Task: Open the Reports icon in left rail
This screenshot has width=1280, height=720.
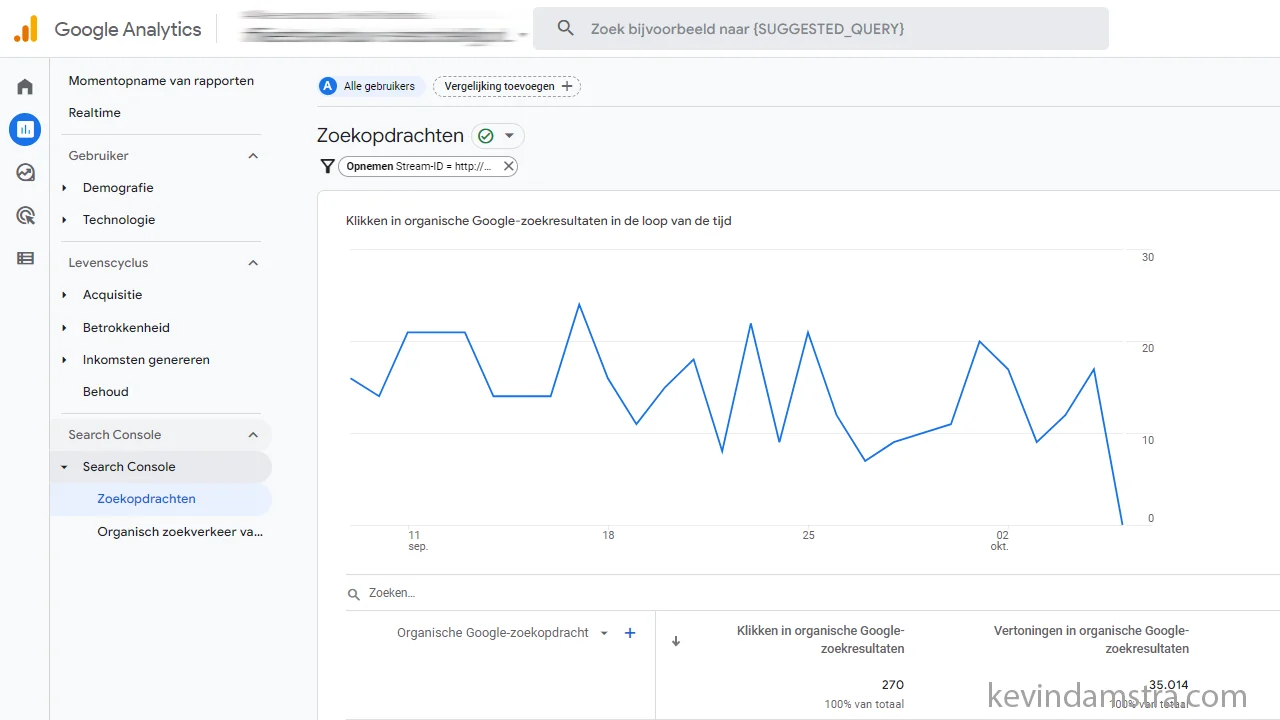Action: click(x=25, y=129)
